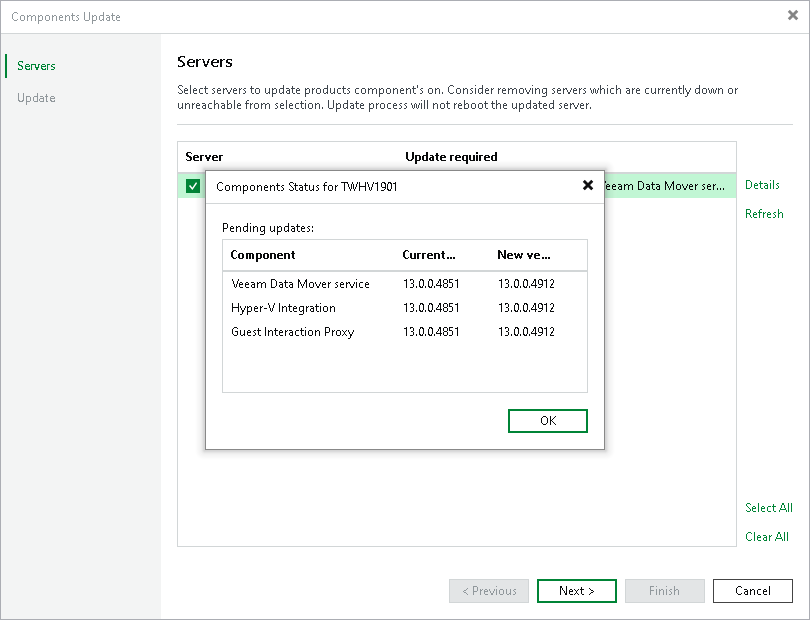Uncheck the server row checkbox

click(x=193, y=185)
